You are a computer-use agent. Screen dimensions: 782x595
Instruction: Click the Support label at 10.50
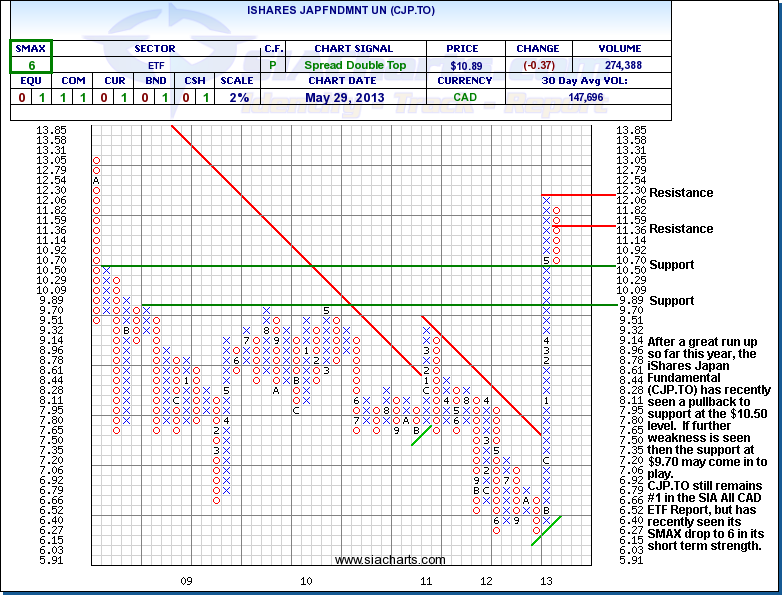pos(670,265)
